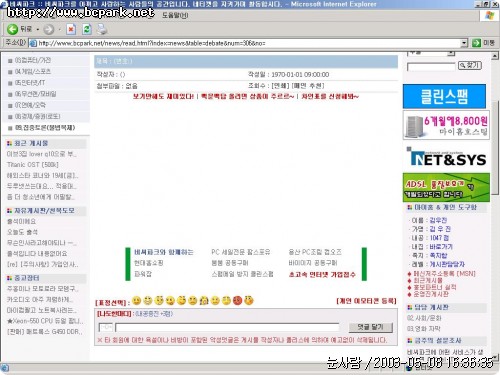
Task: Open the '6개월에 8,800원' hosting banner
Action: click(x=446, y=125)
